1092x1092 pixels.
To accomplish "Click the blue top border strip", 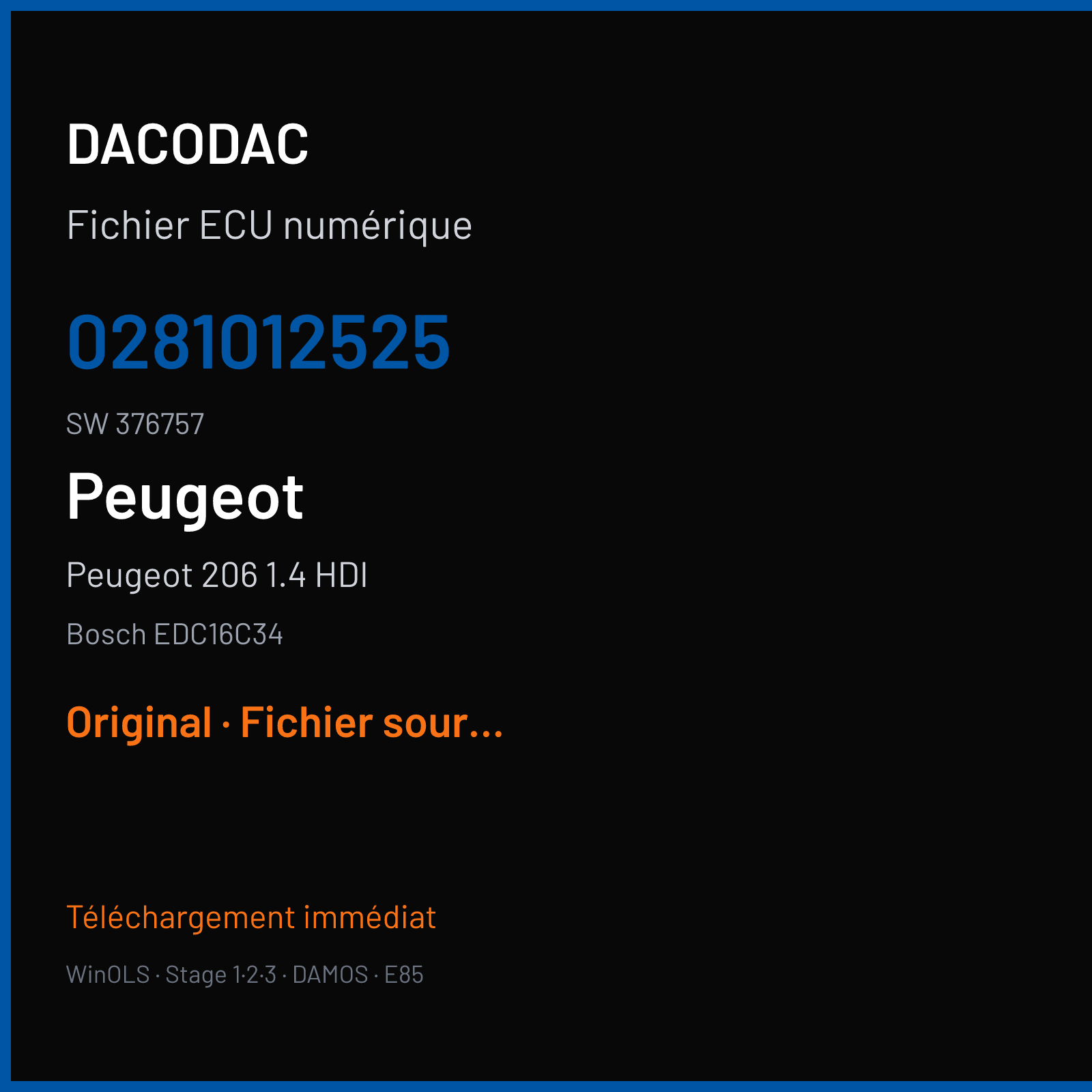I will 546,5.
